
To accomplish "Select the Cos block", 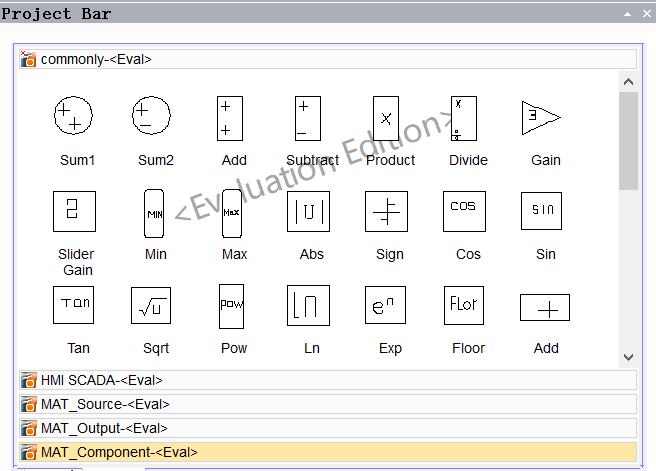I will pos(464,211).
